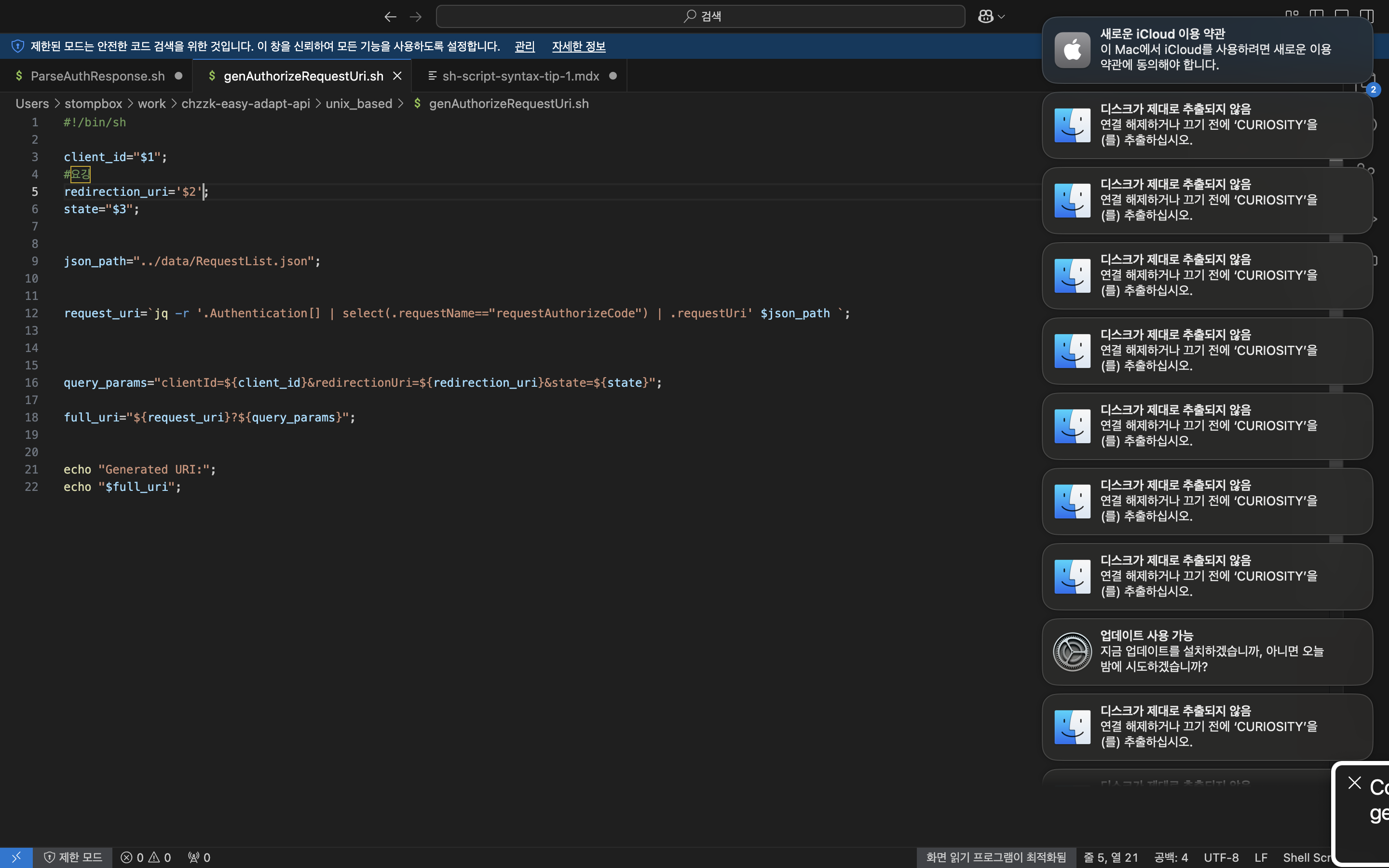Open Users breadcrumb
Viewport: 1389px width, 868px height.
click(32, 103)
